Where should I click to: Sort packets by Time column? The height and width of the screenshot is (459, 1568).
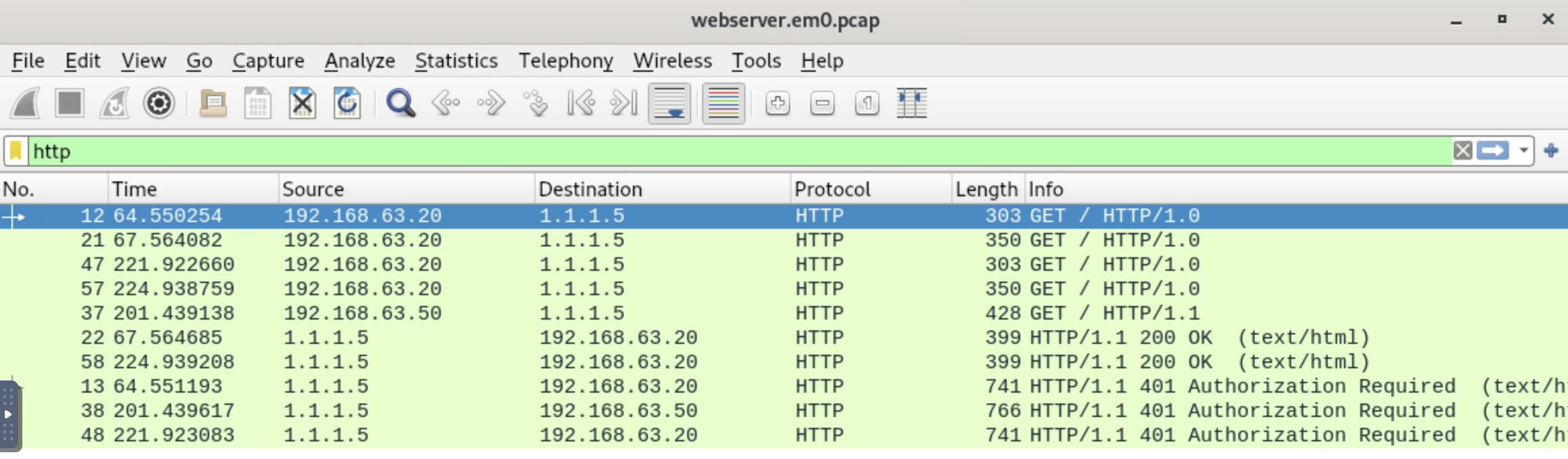[x=193, y=189]
